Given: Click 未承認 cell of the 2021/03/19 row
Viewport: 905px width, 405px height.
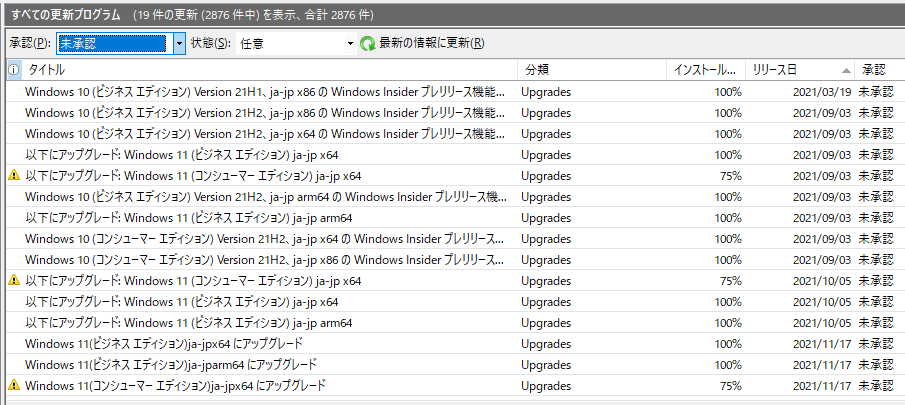Looking at the screenshot, I should click(876, 92).
